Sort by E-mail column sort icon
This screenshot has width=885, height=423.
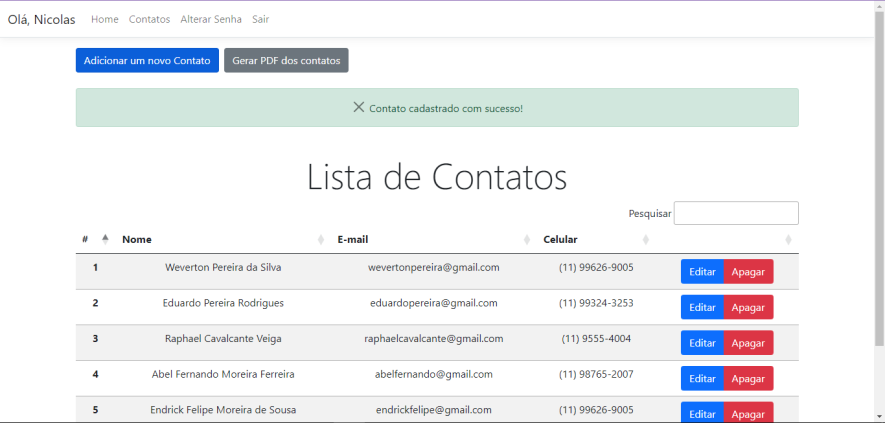(527, 240)
